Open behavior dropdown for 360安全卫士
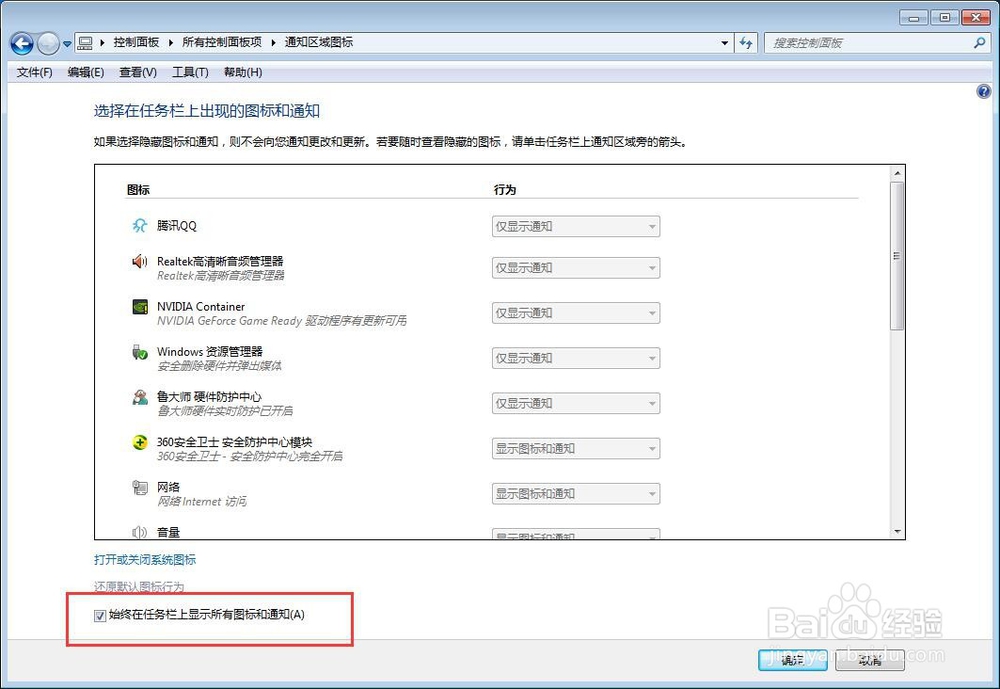Viewport: 1000px width, 689px height. [x=576, y=449]
